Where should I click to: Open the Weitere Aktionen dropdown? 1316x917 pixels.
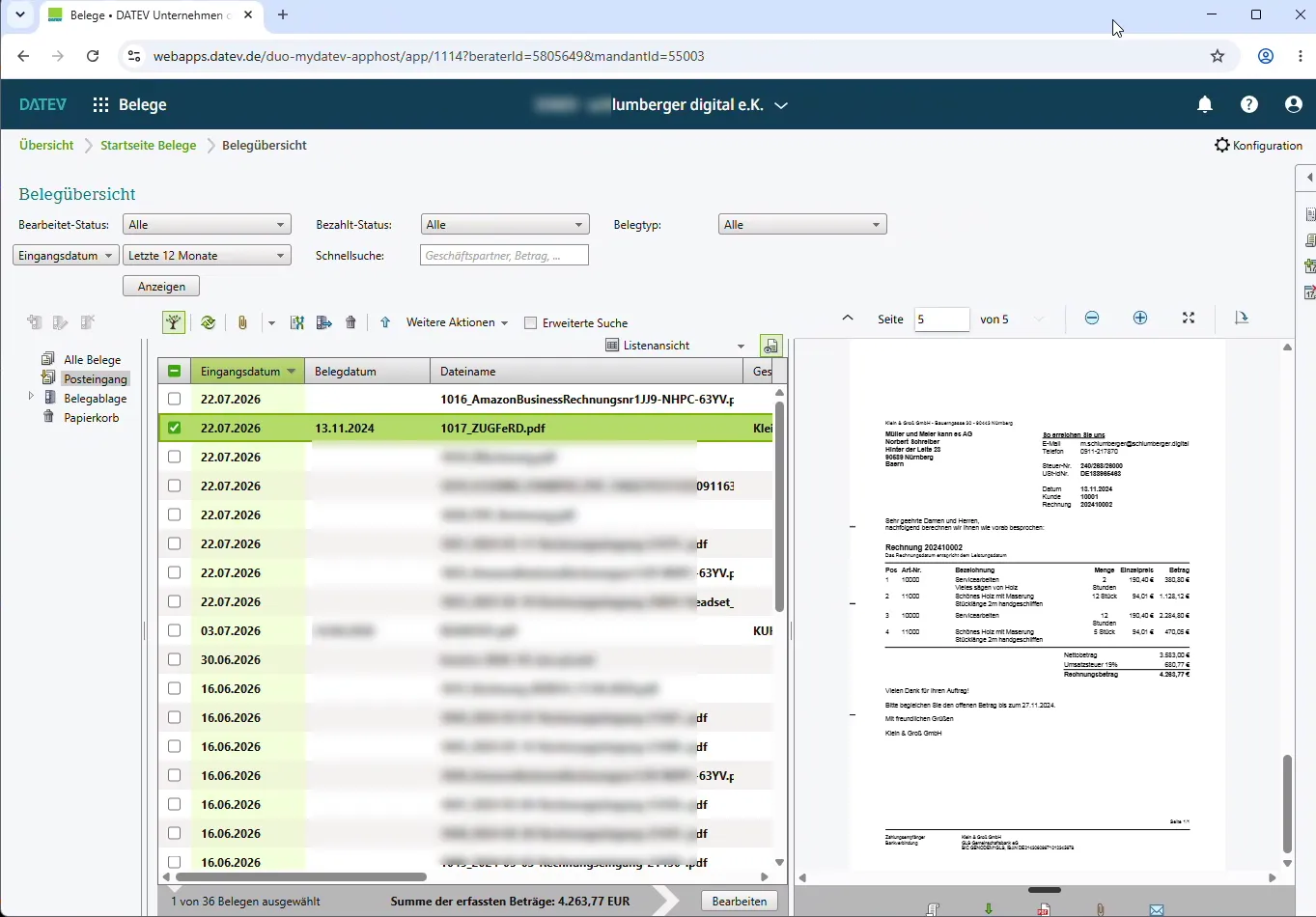point(457,322)
